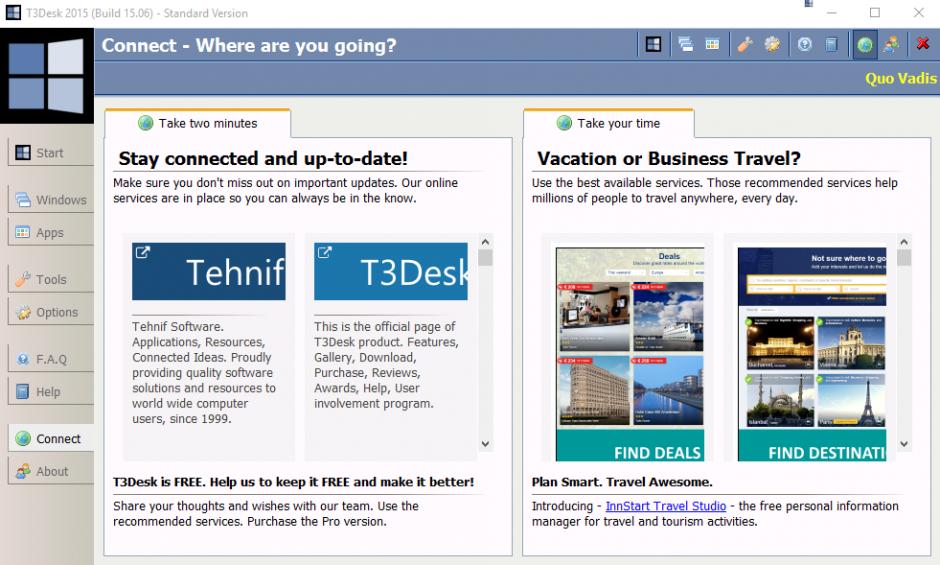Go to Start in the sidebar
Image resolution: width=940 pixels, height=565 pixels.
coord(52,153)
